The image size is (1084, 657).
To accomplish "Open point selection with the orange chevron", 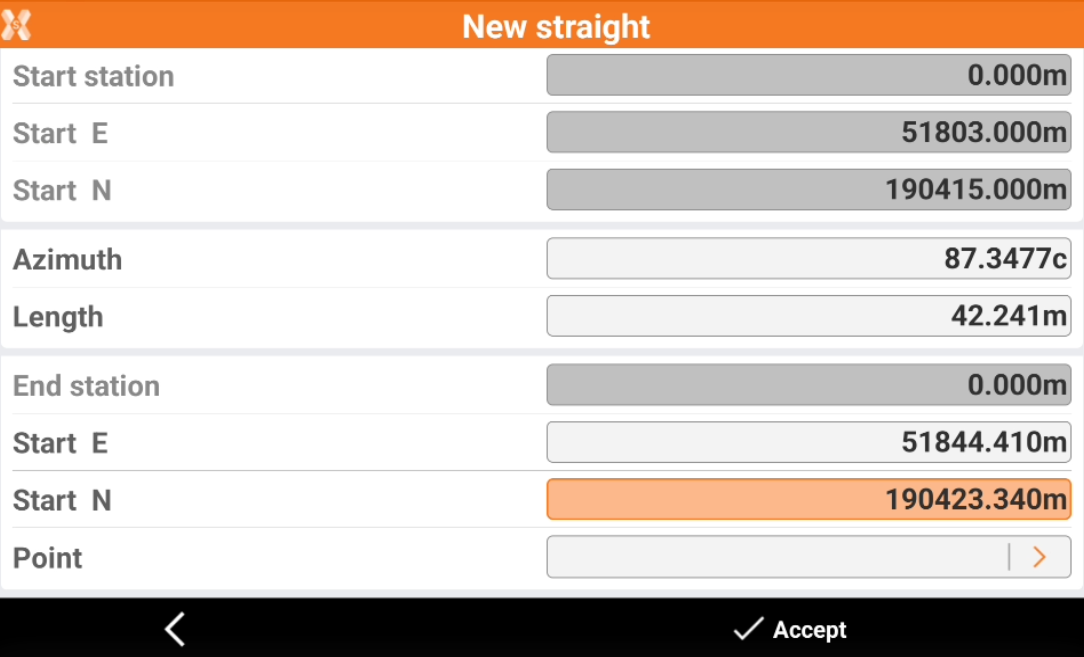I will 1040,557.
